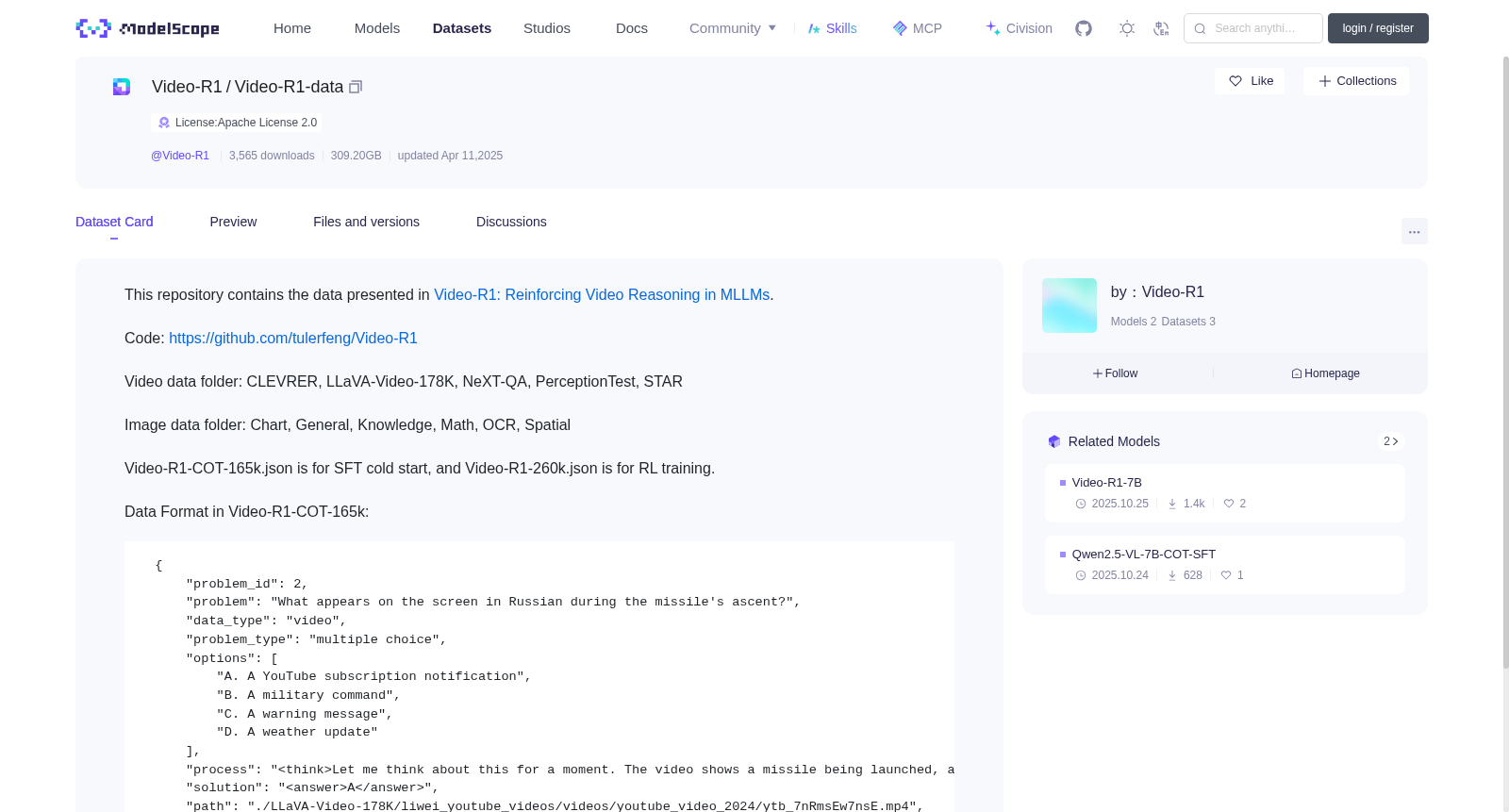Click the Skills icon in navbar
This screenshot has height=812, width=1509.
(x=814, y=28)
